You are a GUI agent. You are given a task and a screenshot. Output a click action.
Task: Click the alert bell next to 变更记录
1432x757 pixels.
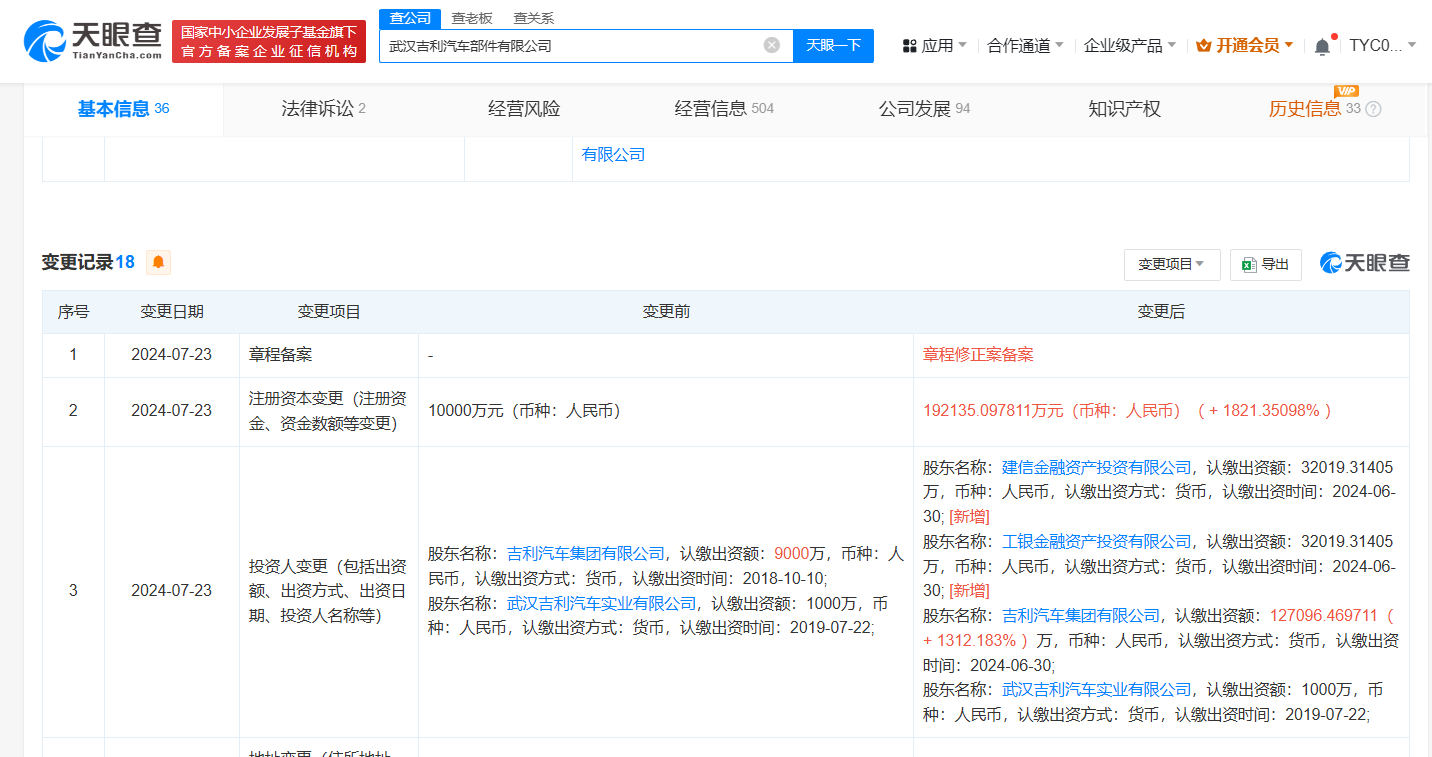[x=158, y=262]
